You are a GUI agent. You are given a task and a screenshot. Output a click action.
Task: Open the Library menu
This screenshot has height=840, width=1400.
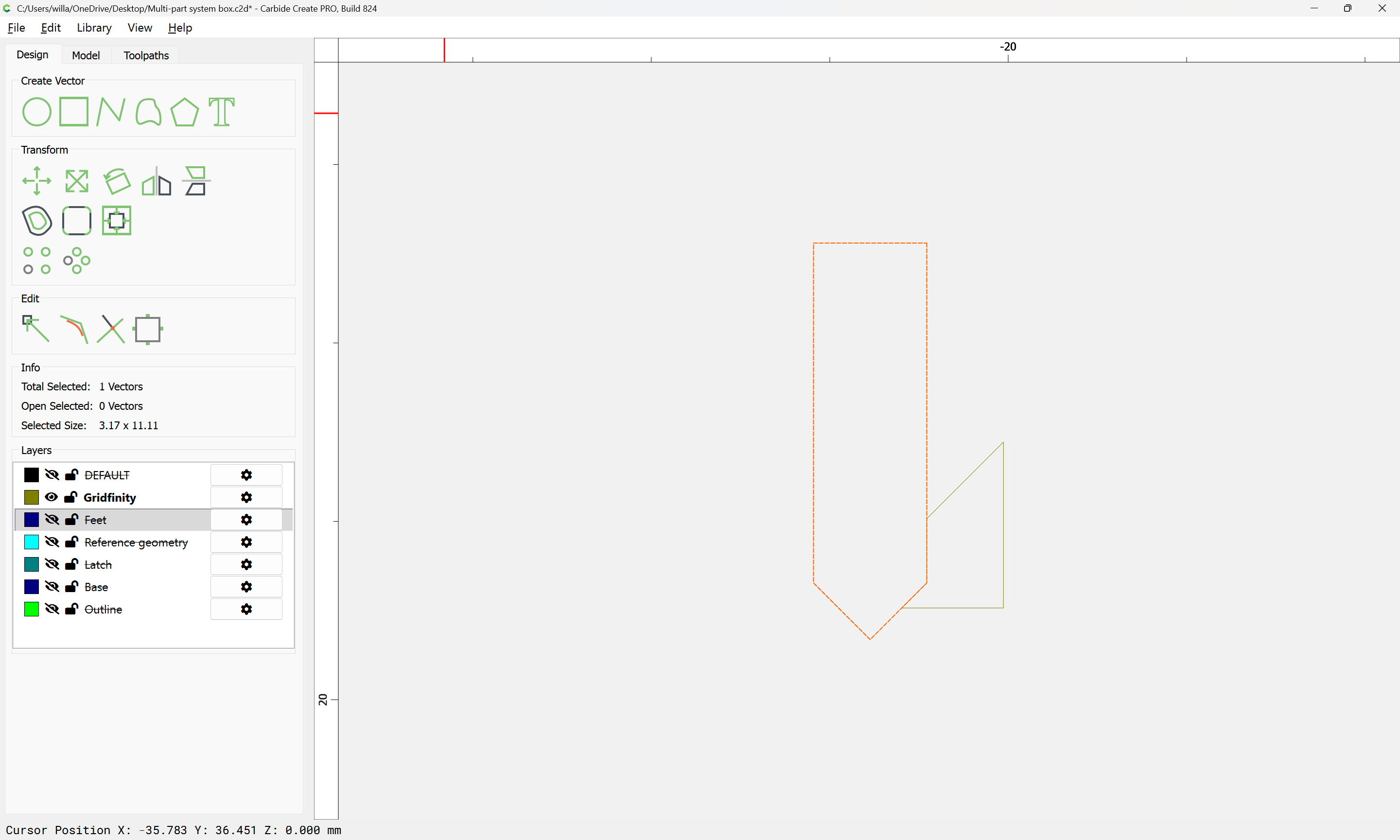(x=94, y=28)
